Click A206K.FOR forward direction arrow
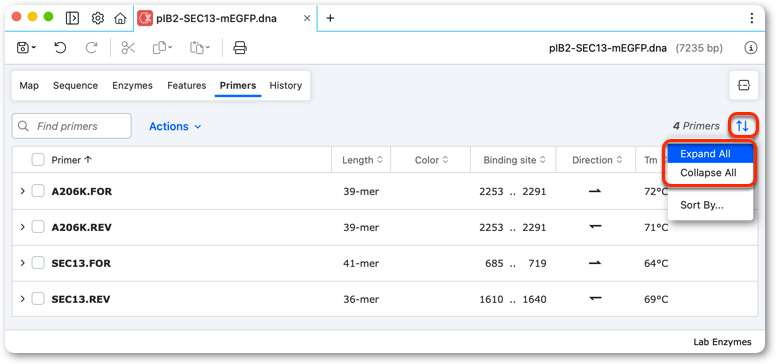The width and height of the screenshot is (776, 364). (x=595, y=191)
